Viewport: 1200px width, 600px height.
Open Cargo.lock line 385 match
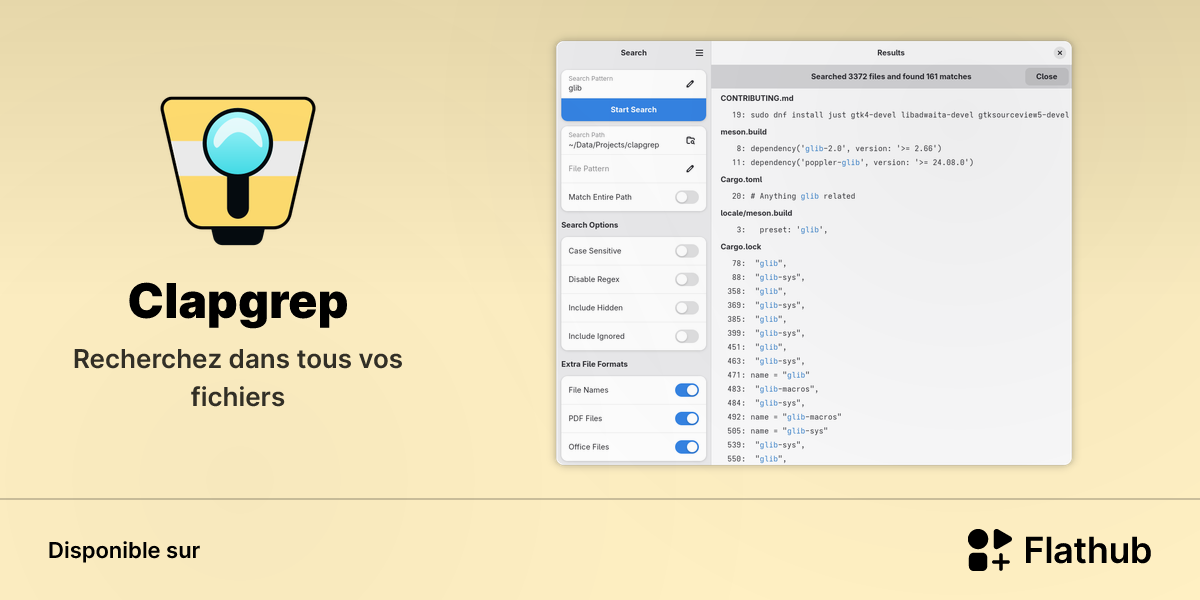(x=757, y=319)
